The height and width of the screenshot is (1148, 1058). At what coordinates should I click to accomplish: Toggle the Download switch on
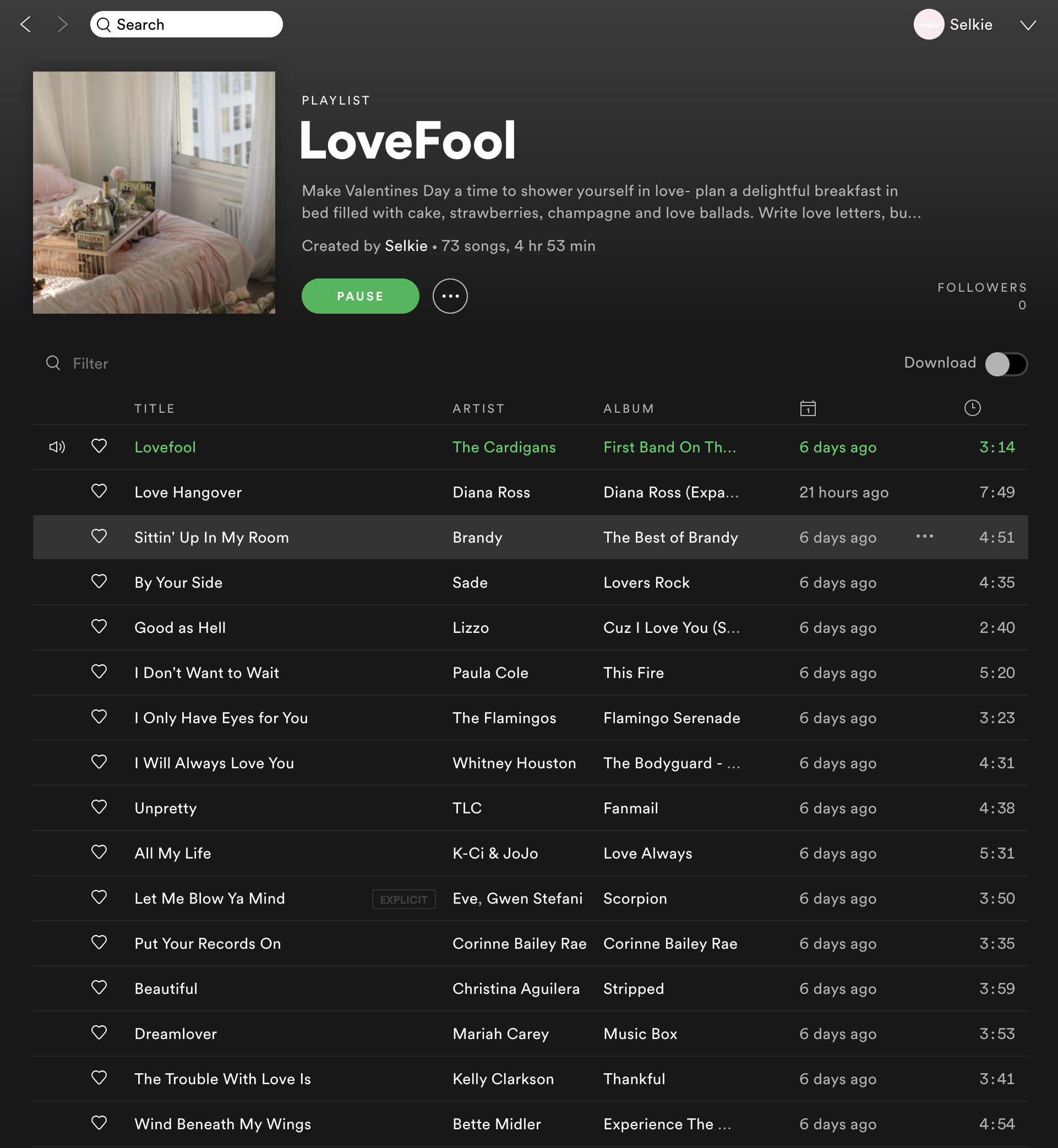point(1006,364)
